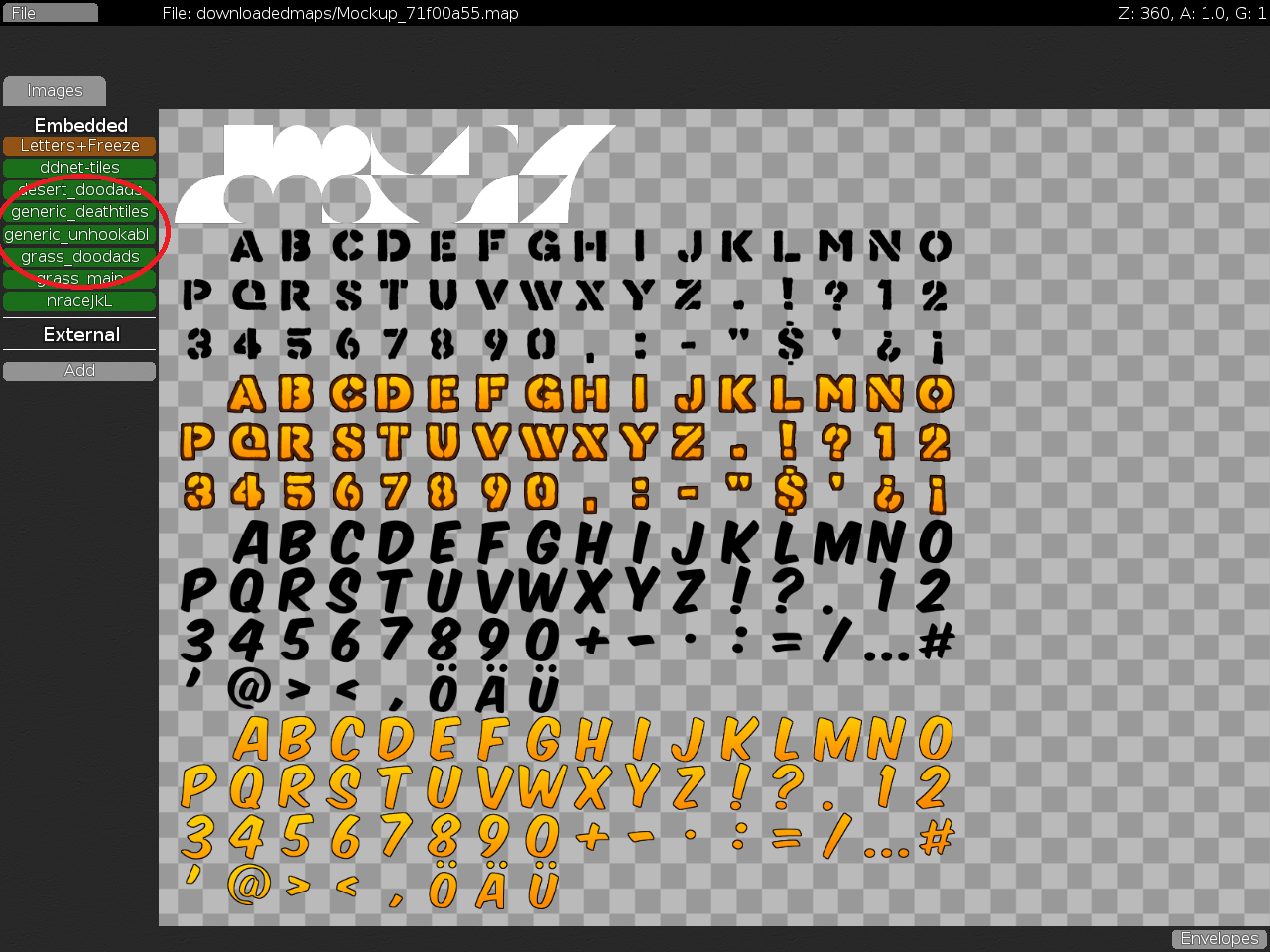Select the grass_main image
1270x952 pixels.
click(79, 279)
